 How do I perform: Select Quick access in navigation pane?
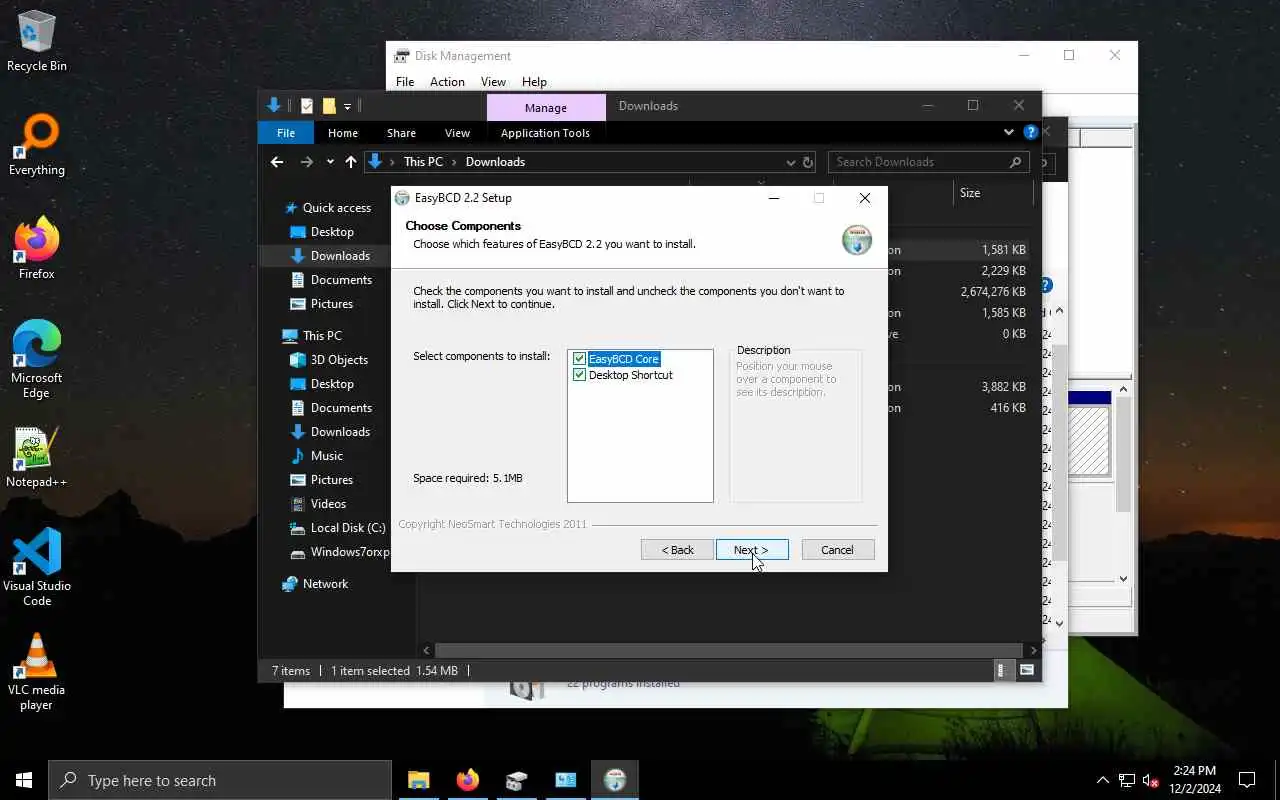click(337, 208)
